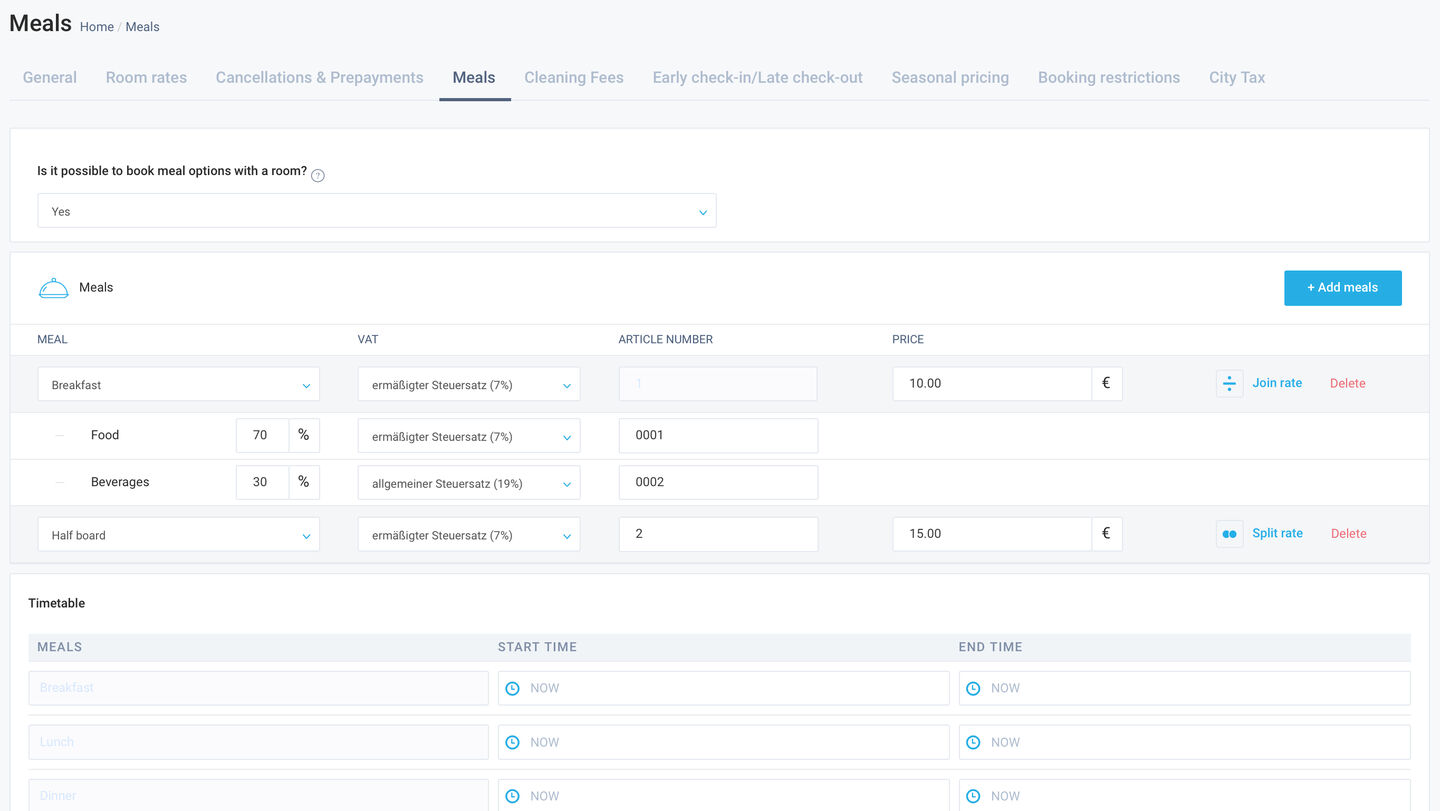Open the meal options Yes dropdown

click(377, 211)
